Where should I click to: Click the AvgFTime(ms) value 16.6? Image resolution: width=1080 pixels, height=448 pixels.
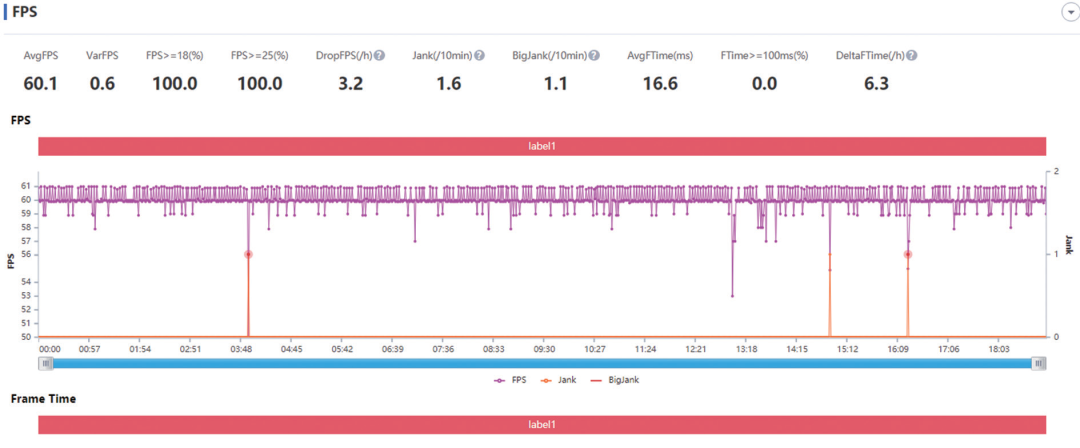(660, 84)
